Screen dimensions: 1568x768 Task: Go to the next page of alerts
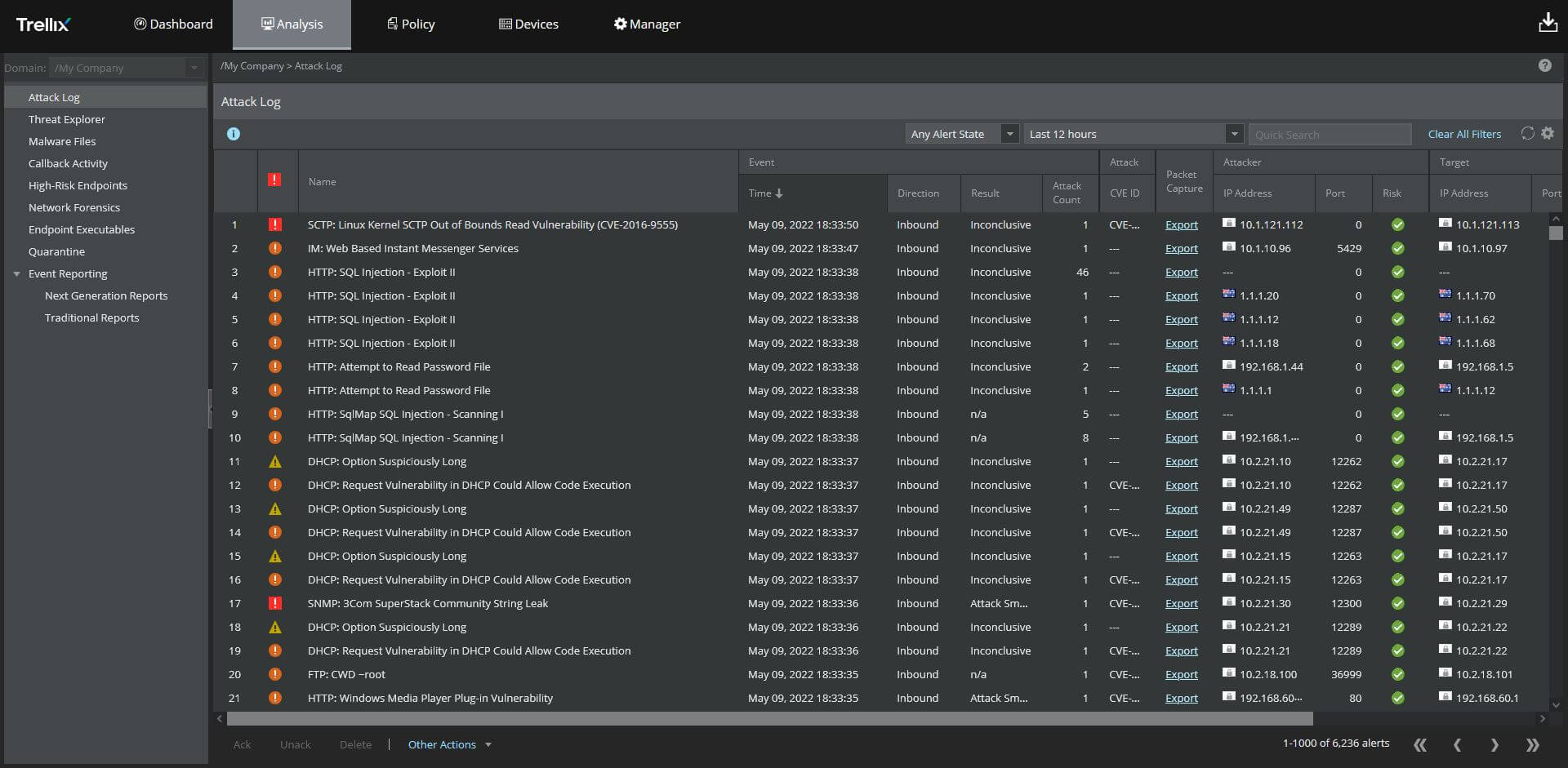pos(1494,744)
